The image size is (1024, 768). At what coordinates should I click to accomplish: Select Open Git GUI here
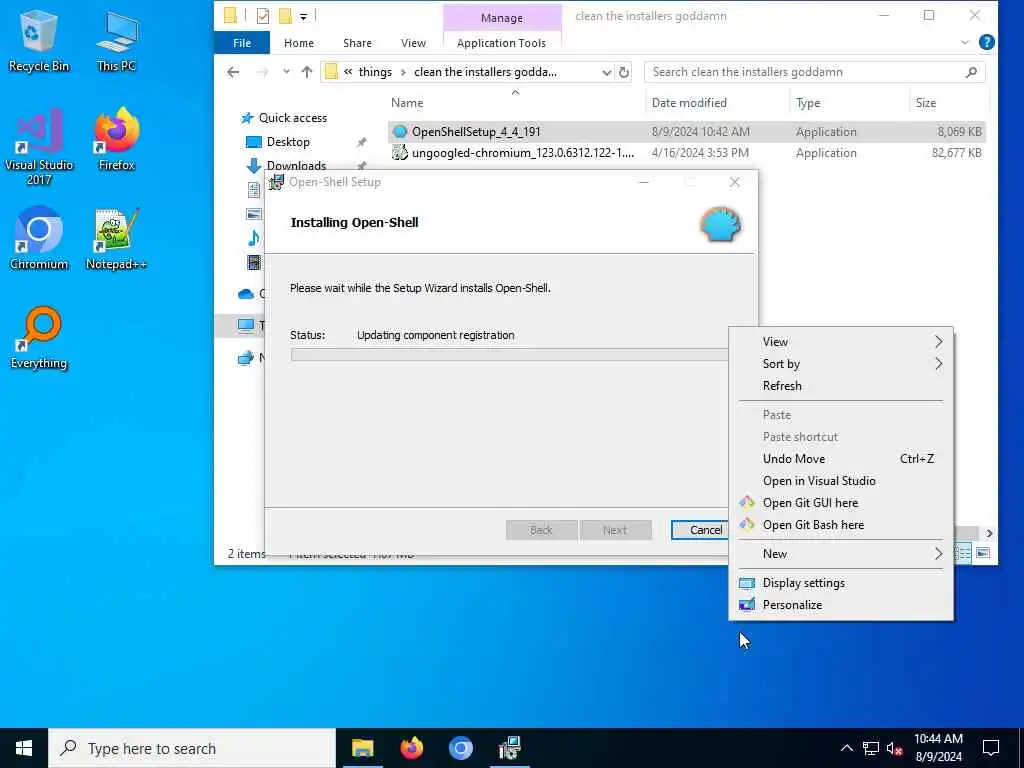point(840,503)
